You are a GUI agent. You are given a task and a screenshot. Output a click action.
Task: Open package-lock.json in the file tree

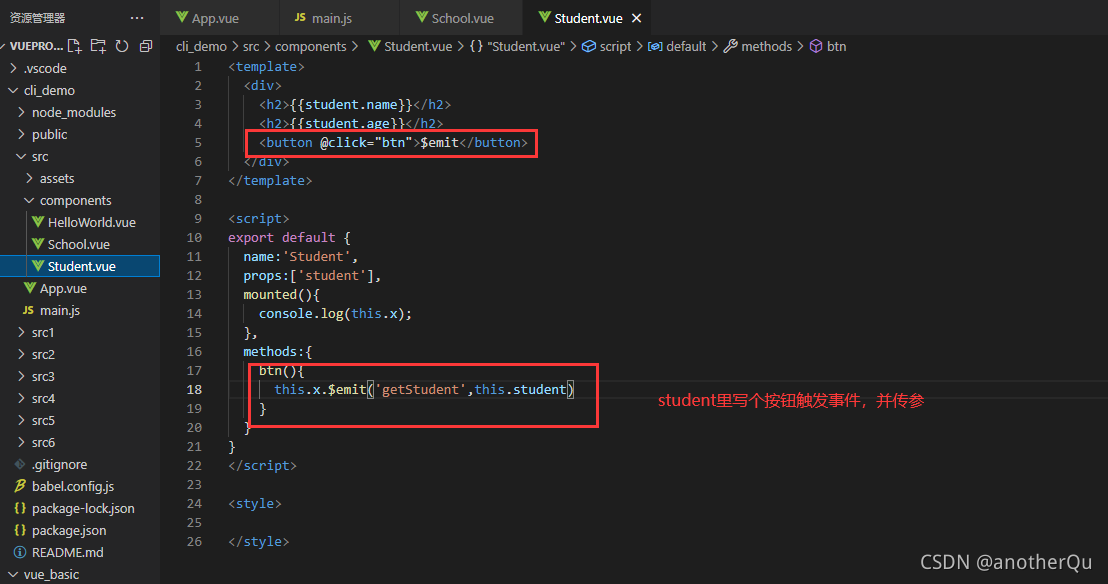click(80, 508)
